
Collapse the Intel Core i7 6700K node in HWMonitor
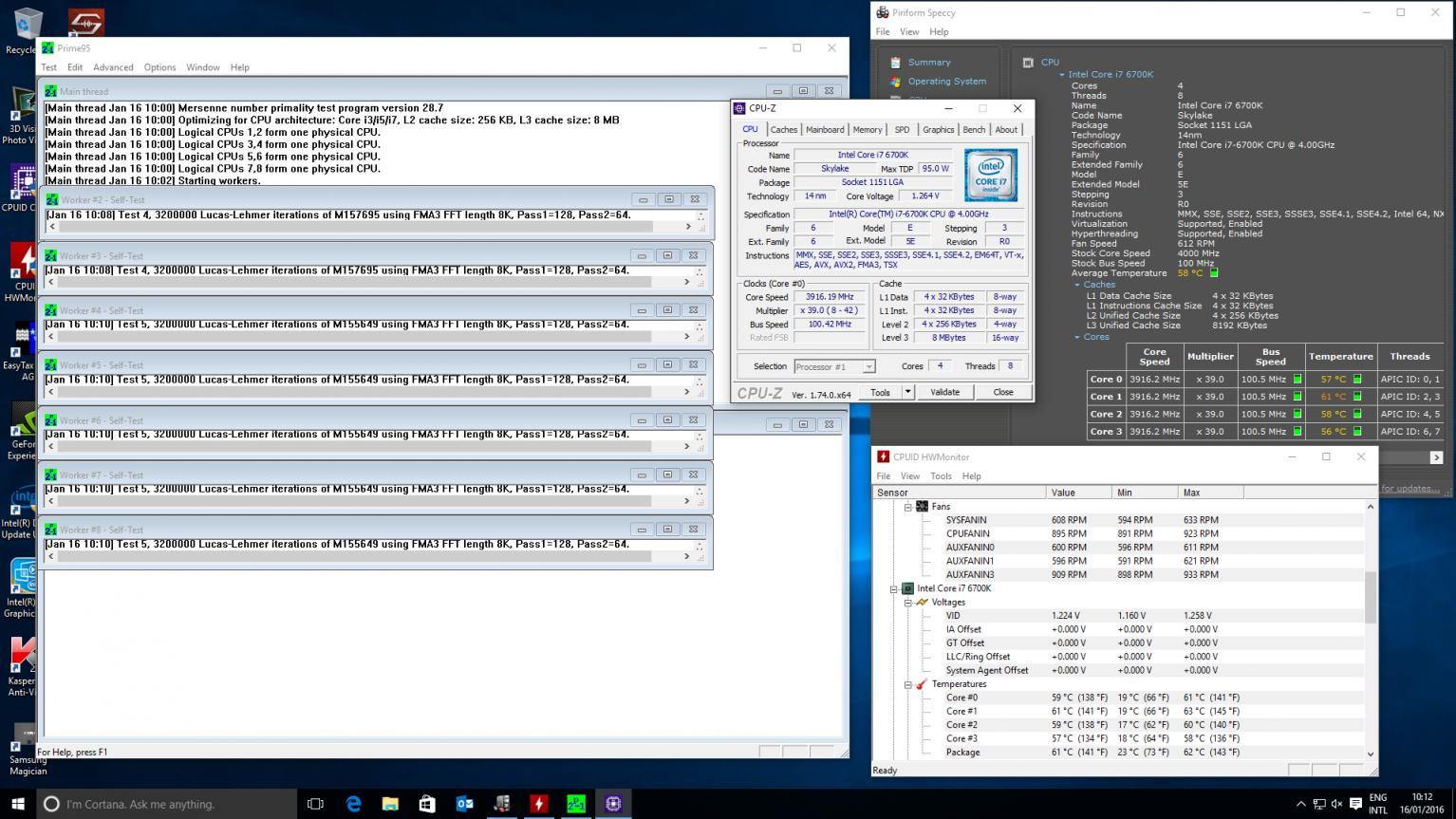[x=893, y=588]
